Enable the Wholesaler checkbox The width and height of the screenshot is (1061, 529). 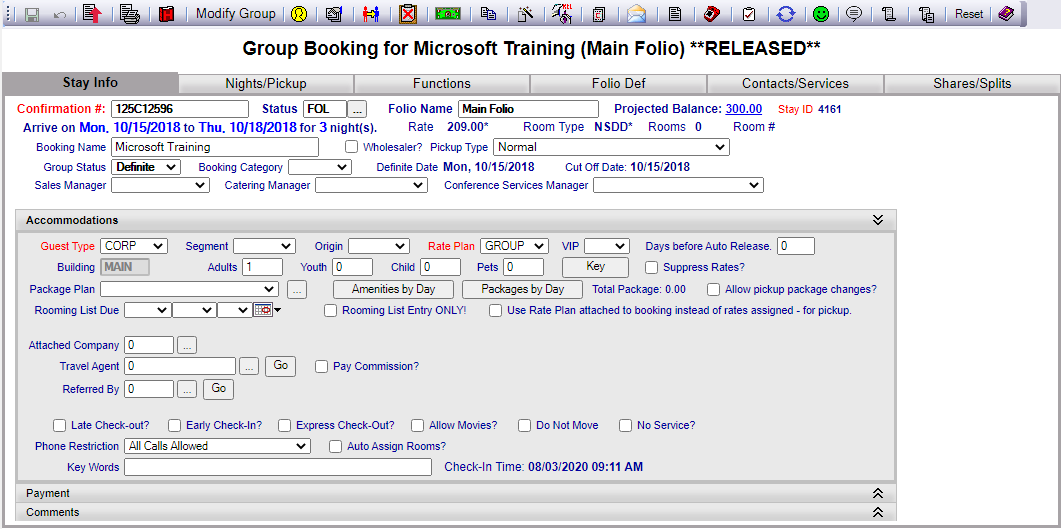[352, 147]
